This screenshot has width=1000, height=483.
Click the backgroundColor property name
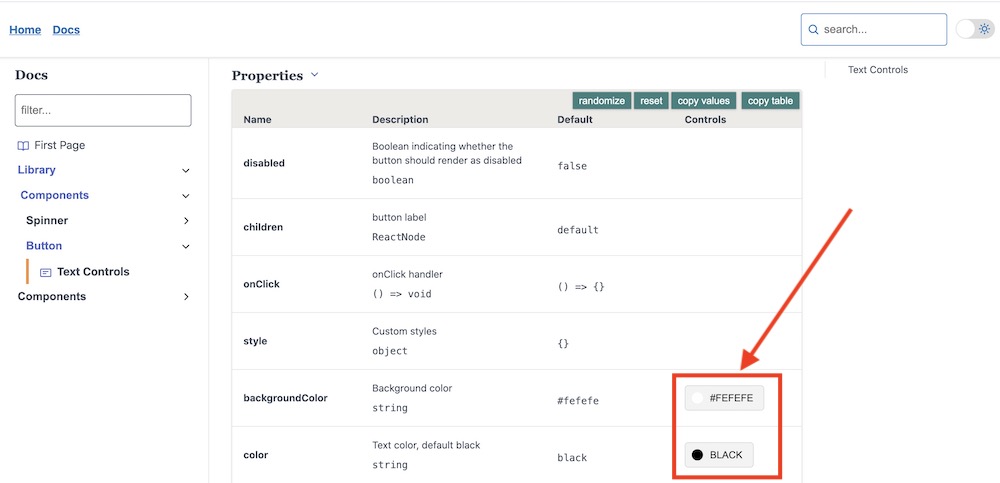[x=285, y=398]
